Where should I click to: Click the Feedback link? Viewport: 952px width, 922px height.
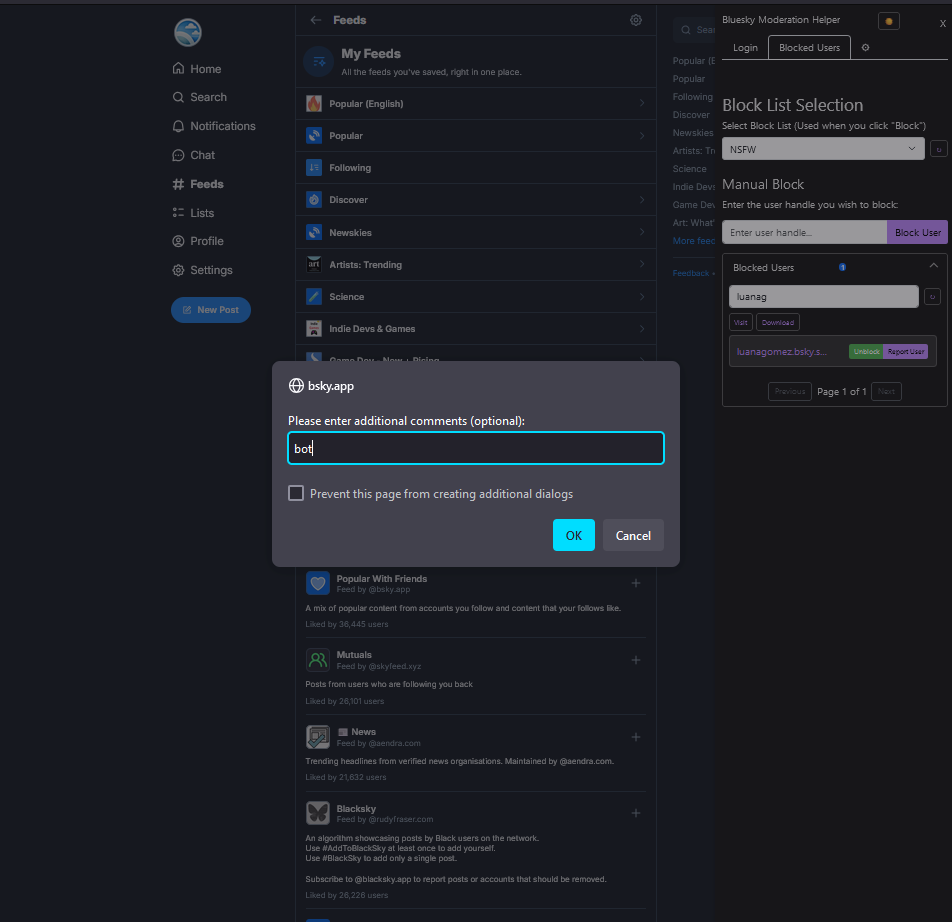pos(690,273)
